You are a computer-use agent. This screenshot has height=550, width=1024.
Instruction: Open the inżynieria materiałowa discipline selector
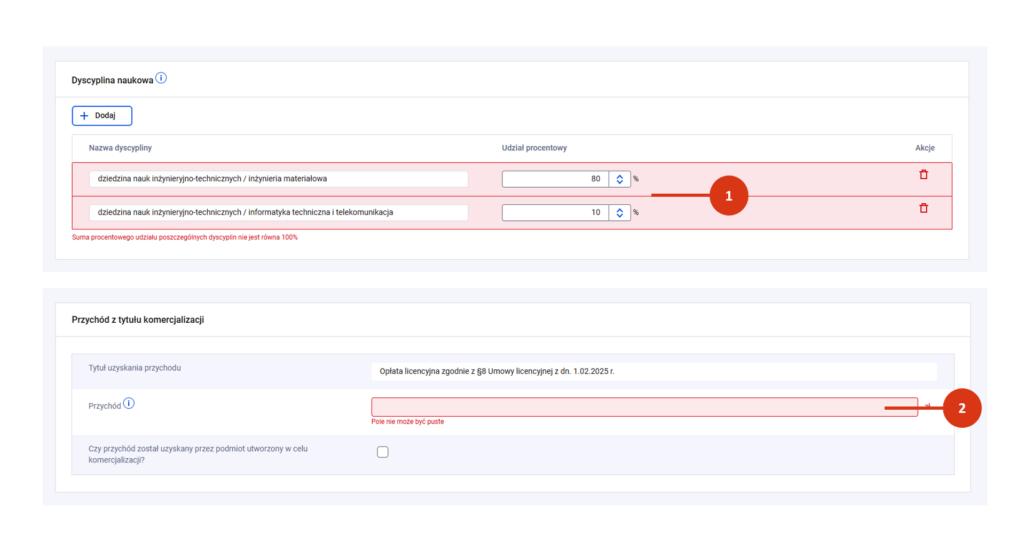(x=278, y=179)
